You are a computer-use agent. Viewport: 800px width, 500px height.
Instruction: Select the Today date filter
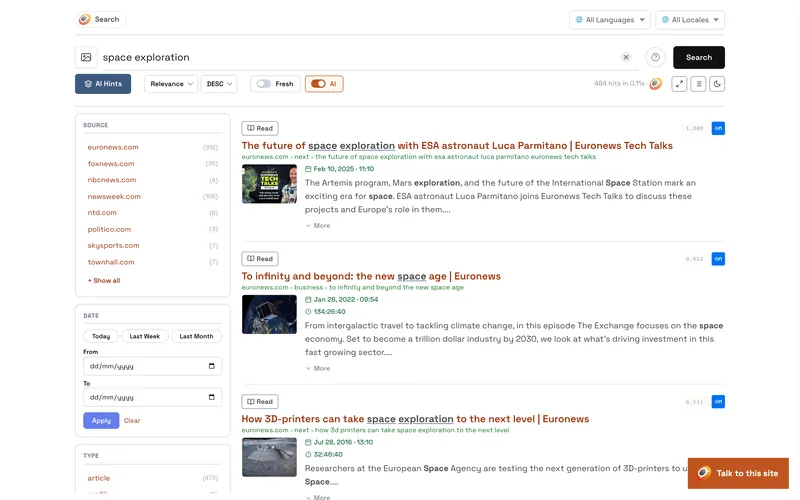(101, 336)
